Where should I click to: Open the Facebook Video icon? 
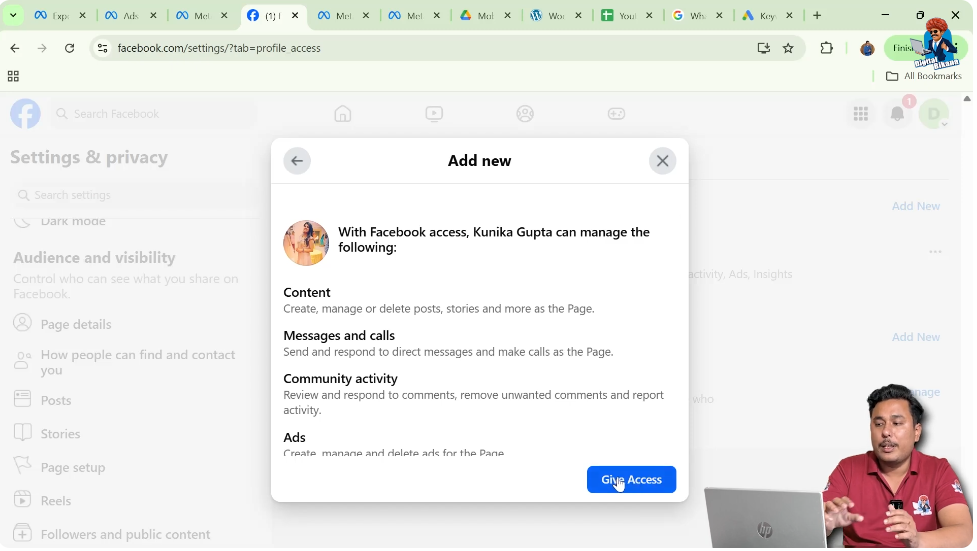click(436, 114)
